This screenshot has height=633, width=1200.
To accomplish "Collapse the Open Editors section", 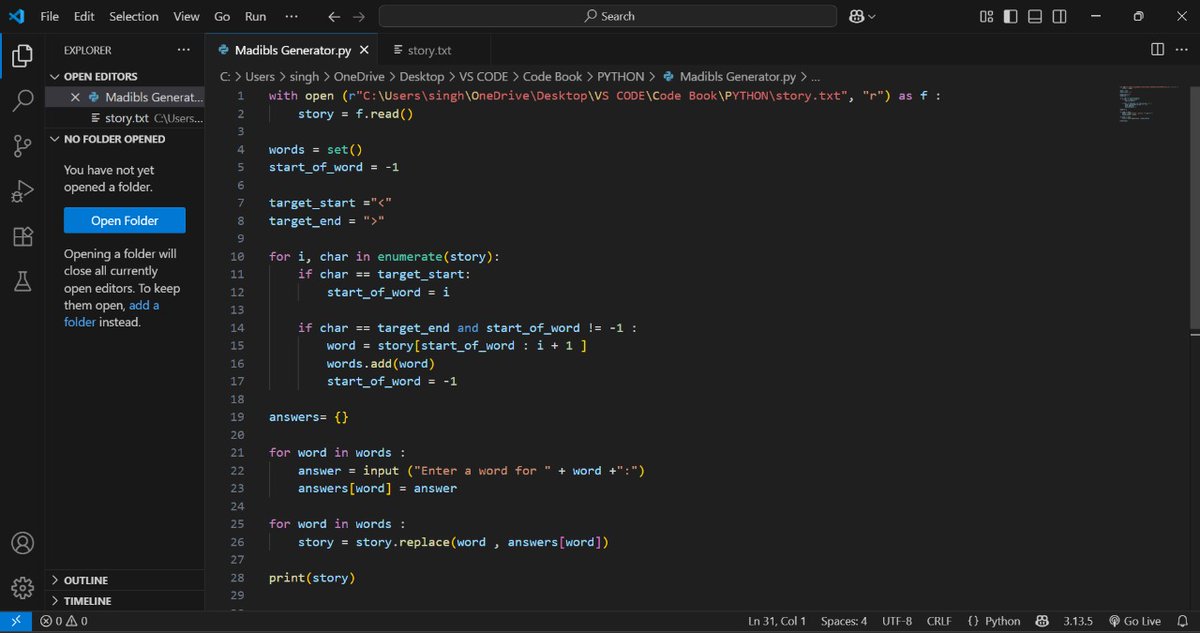I will pyautogui.click(x=100, y=76).
